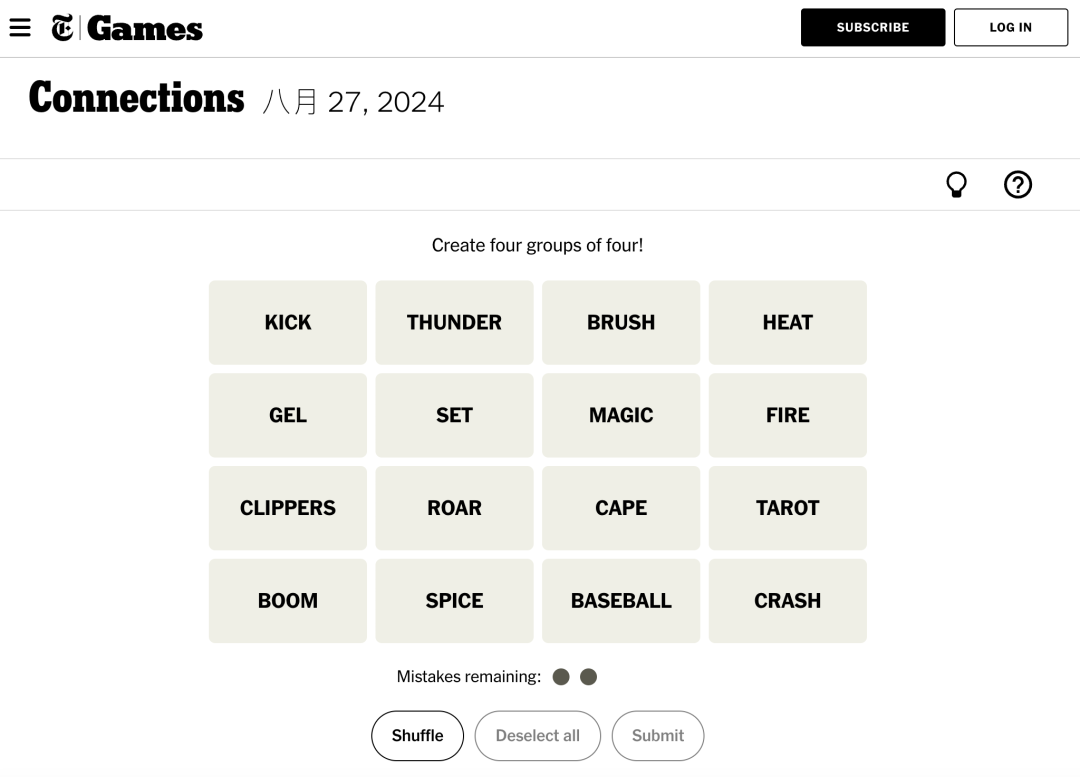Choose the BASEBALL tile

click(x=621, y=601)
